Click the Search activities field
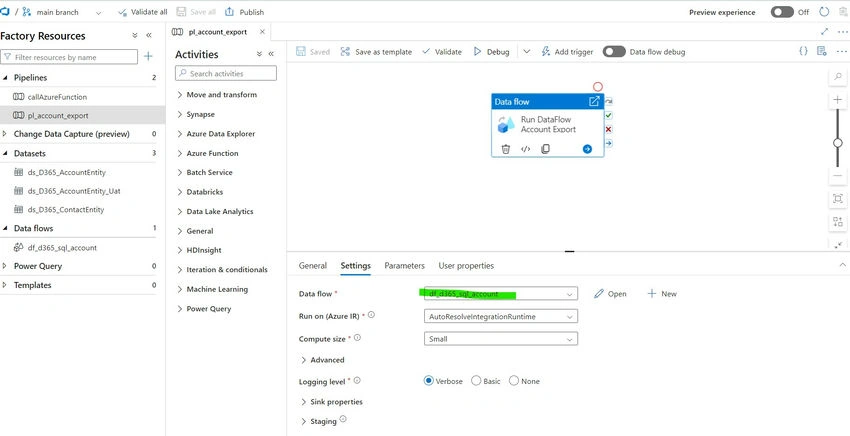This screenshot has width=850, height=436. coord(226,73)
